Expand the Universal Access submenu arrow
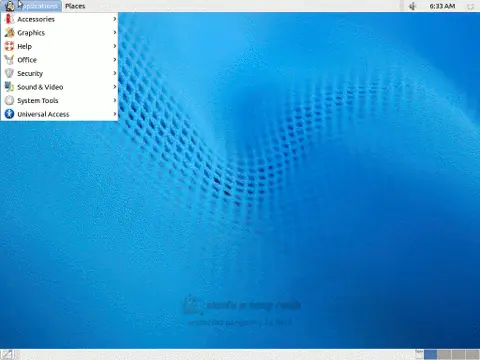480x360 pixels. pyautogui.click(x=114, y=114)
